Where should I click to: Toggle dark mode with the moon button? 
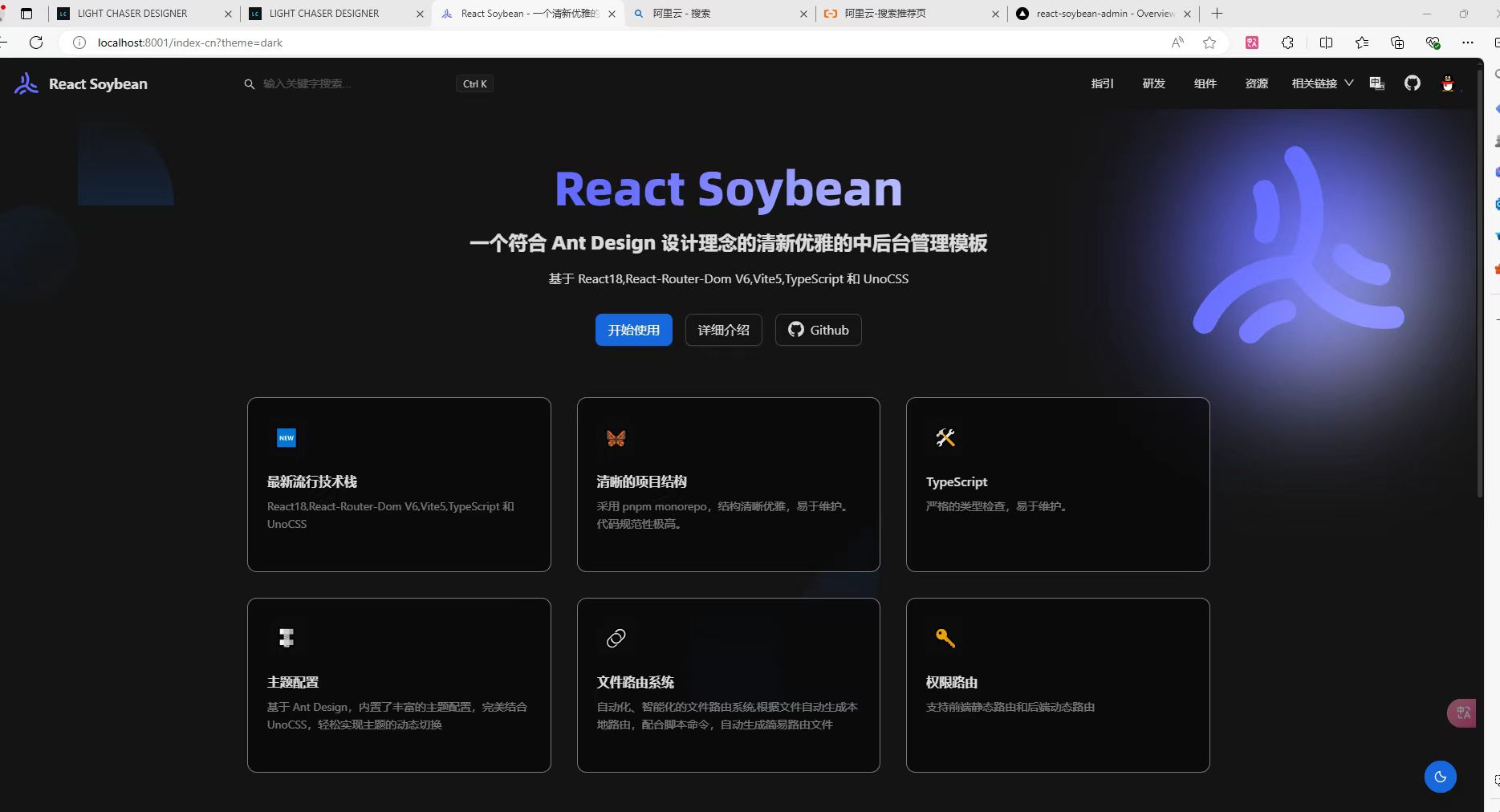click(1441, 777)
